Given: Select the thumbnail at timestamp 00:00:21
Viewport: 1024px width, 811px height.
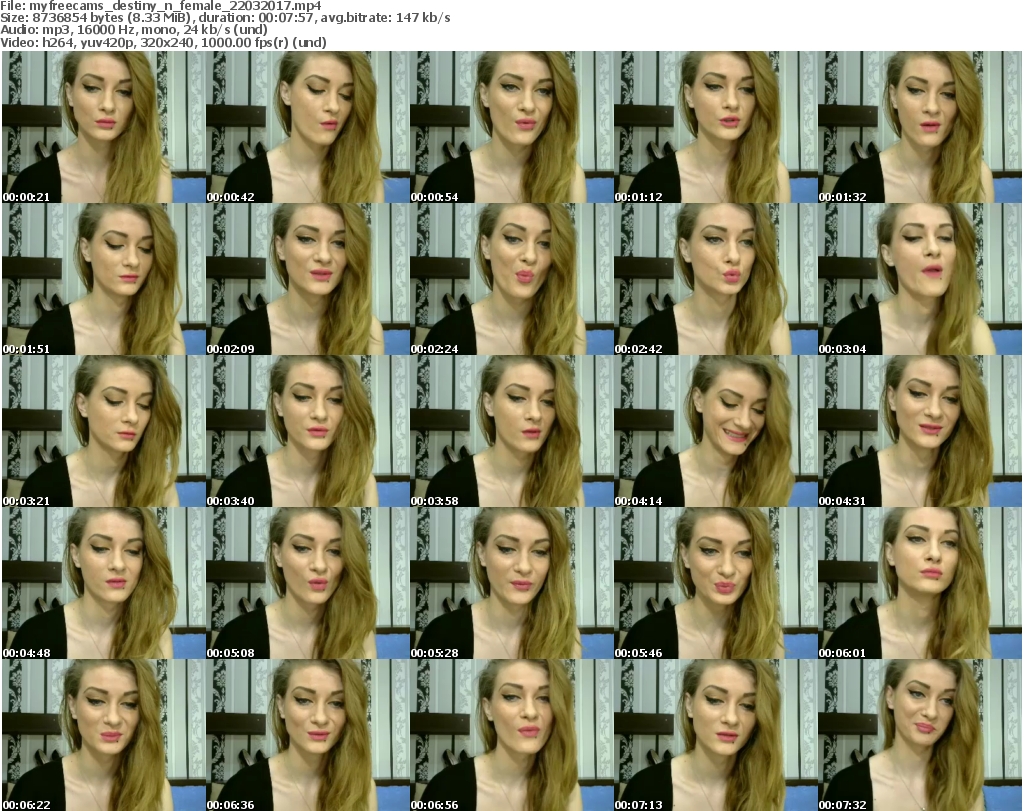Looking at the screenshot, I should tap(104, 127).
